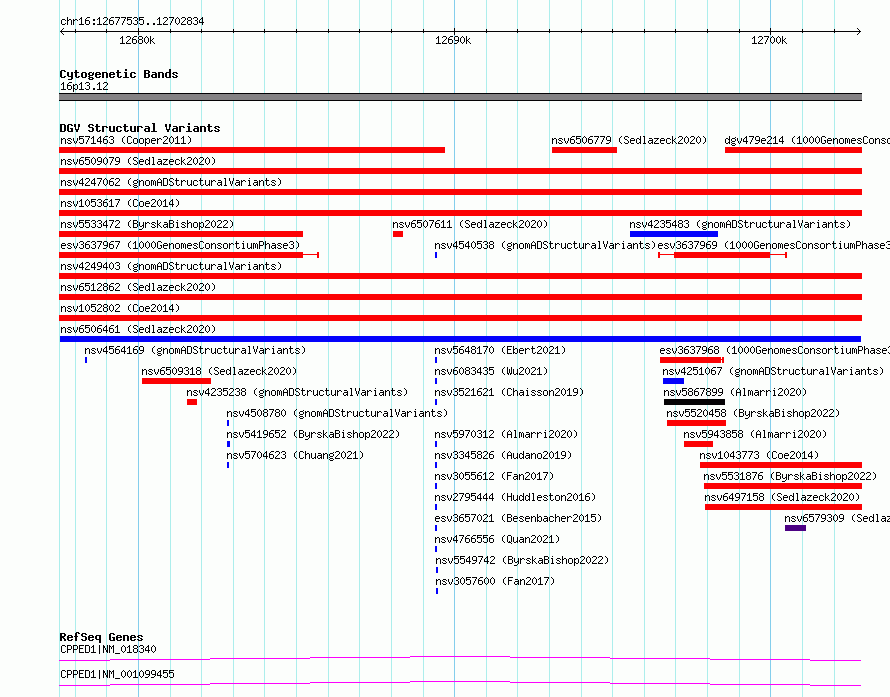890x697 pixels.
Task: Click esv3637967 (1000GenomesConsortiumPhase3) label
Action: point(180,245)
